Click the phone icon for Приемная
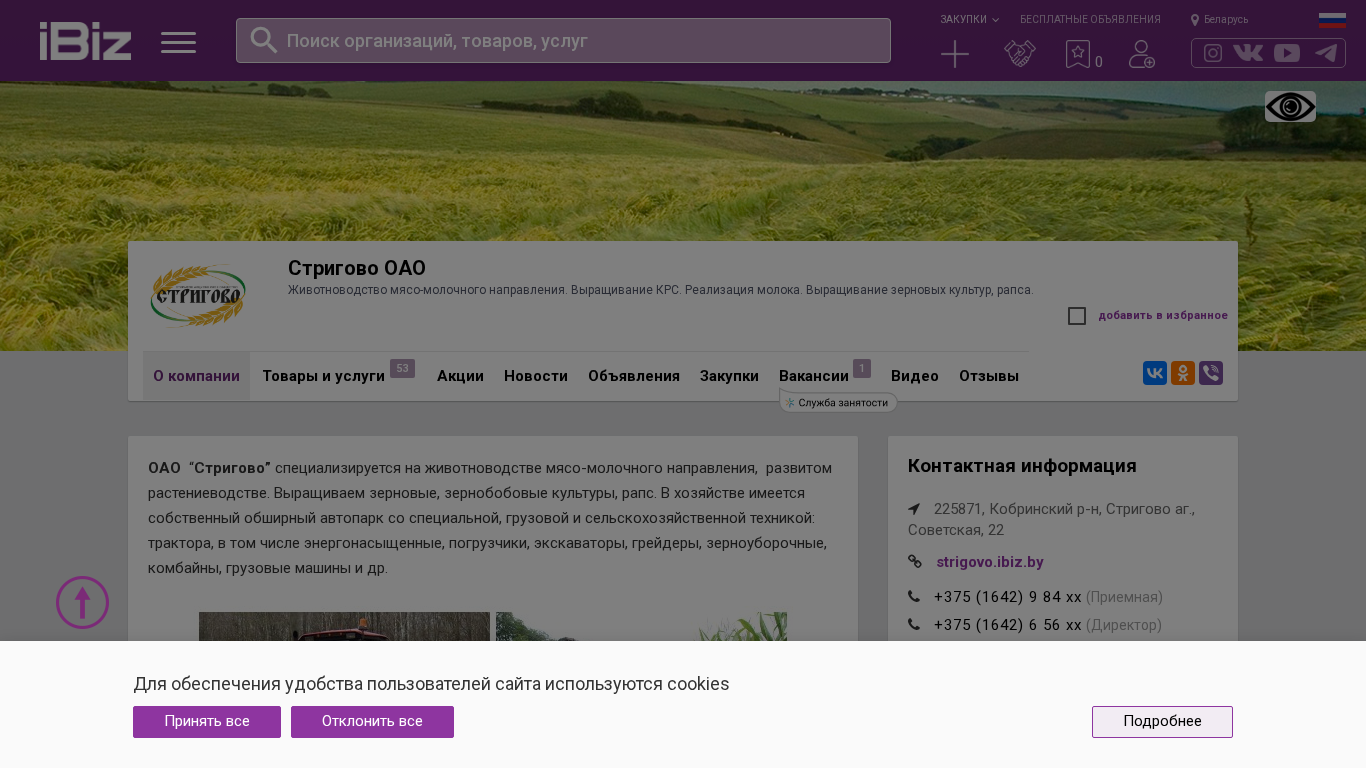The image size is (1366, 768). pos(914,597)
